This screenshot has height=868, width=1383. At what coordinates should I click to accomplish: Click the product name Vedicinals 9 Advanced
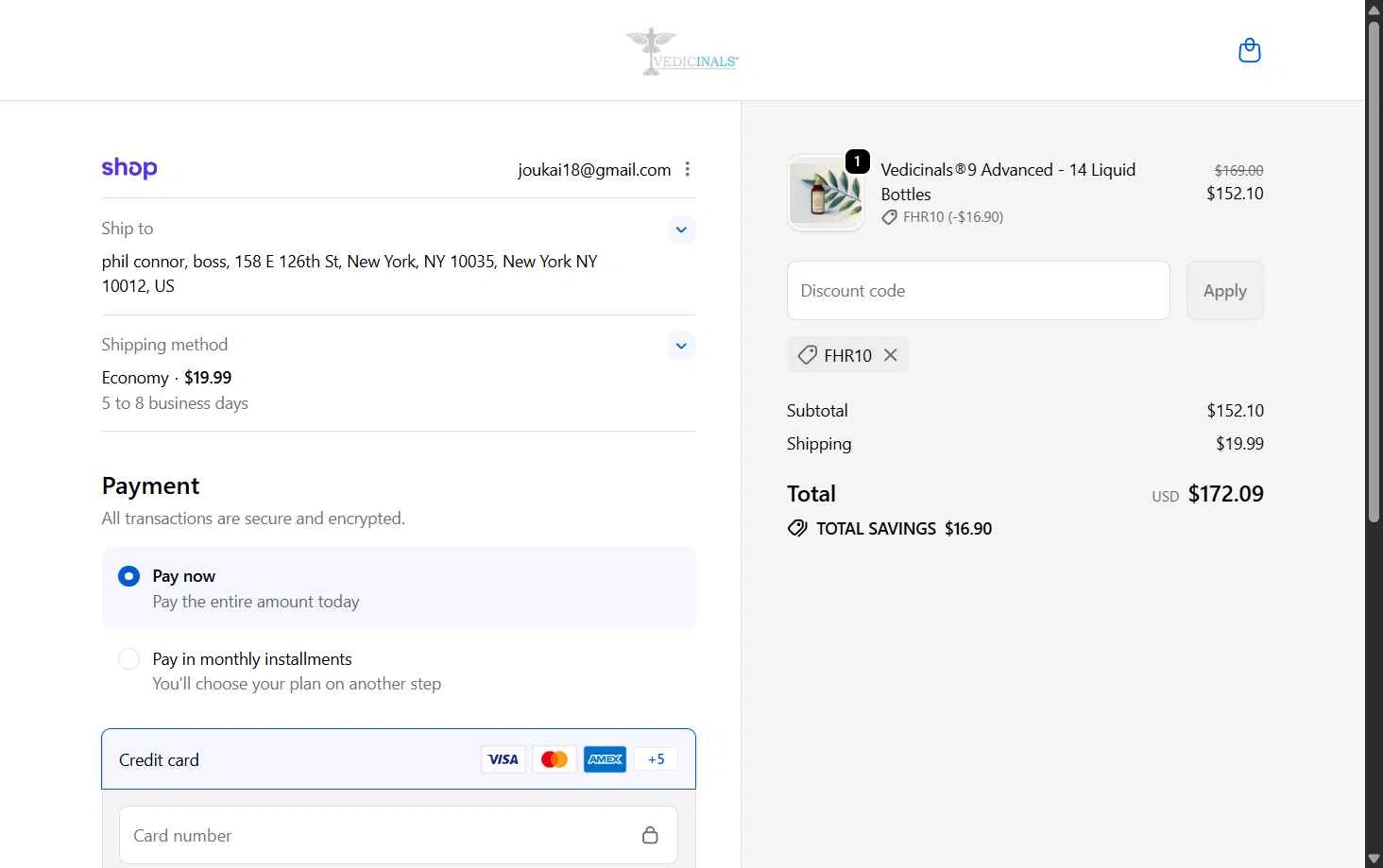click(1008, 181)
